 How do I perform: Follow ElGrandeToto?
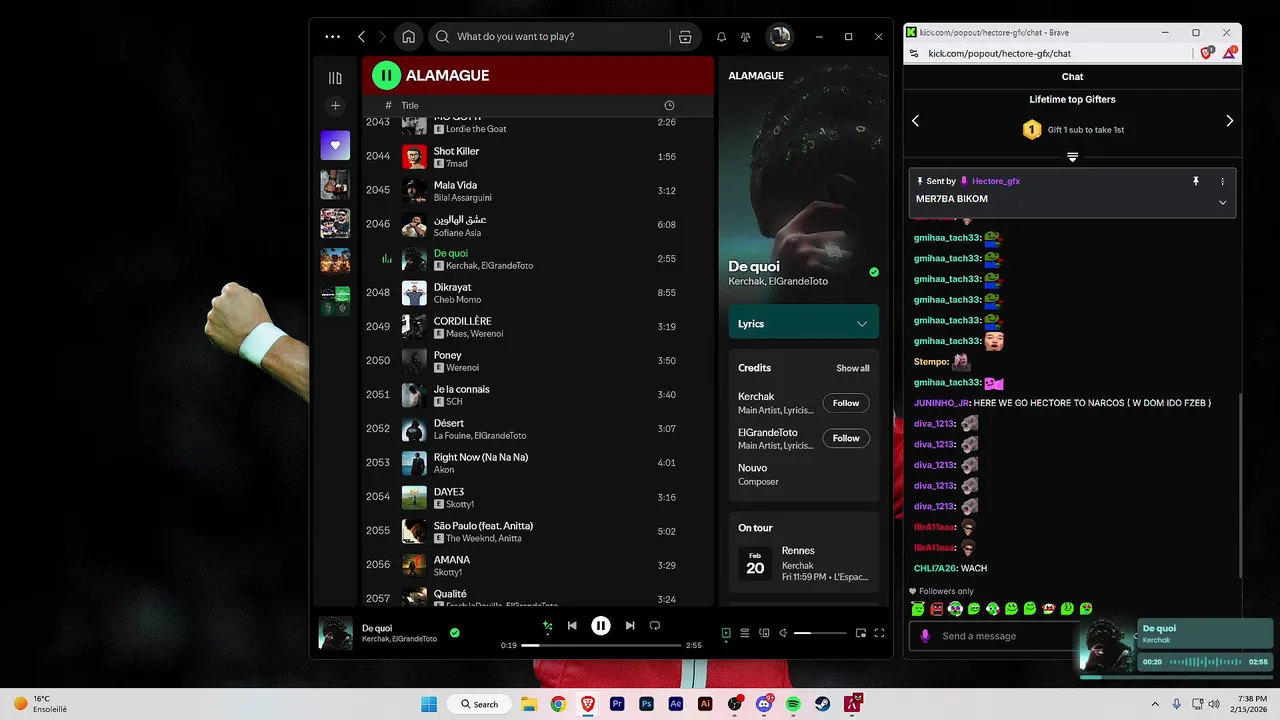846,438
